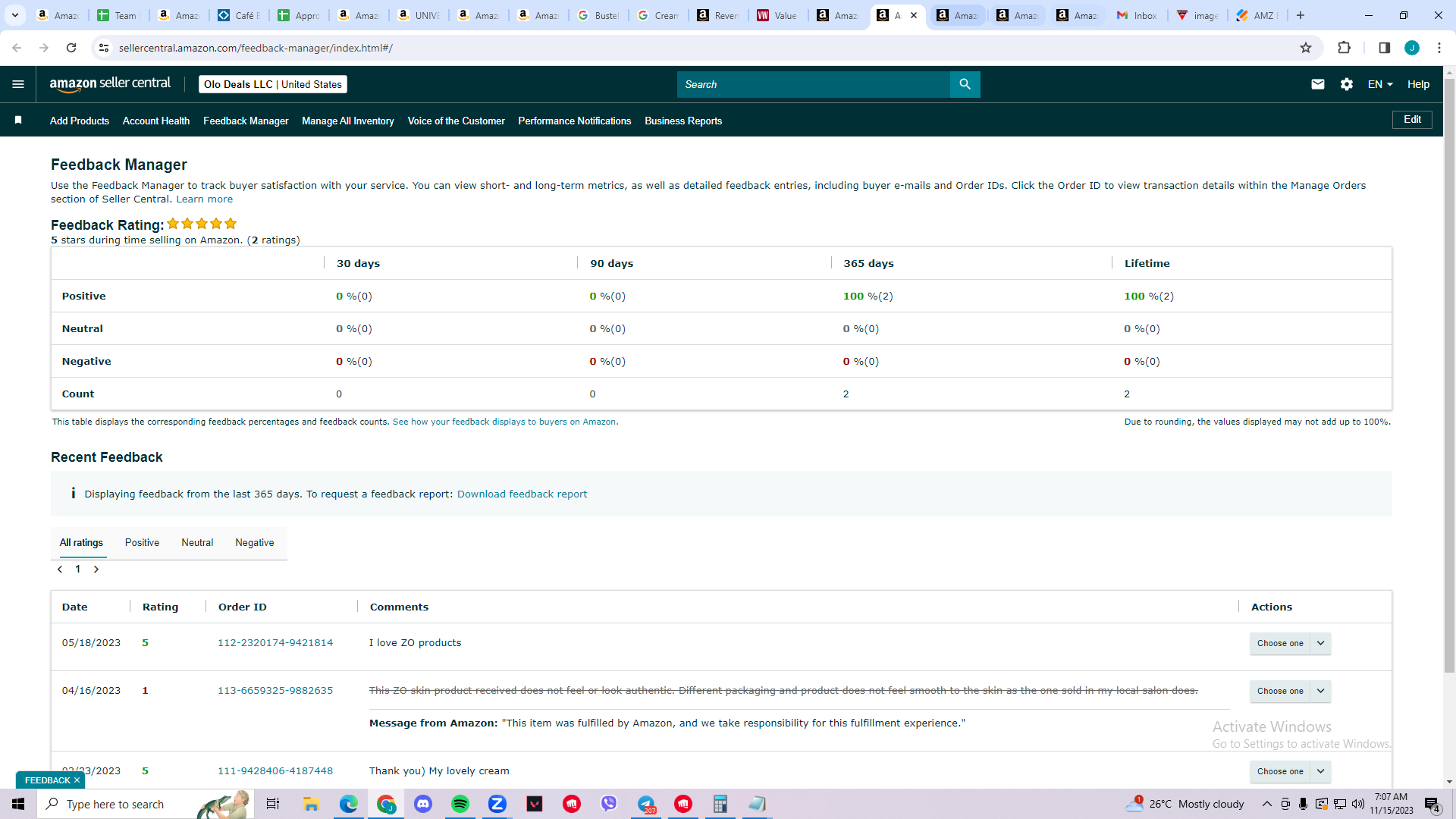Screen dimensions: 1456x819
Task: Open File Explorer from the taskbar
Action: tap(311, 804)
